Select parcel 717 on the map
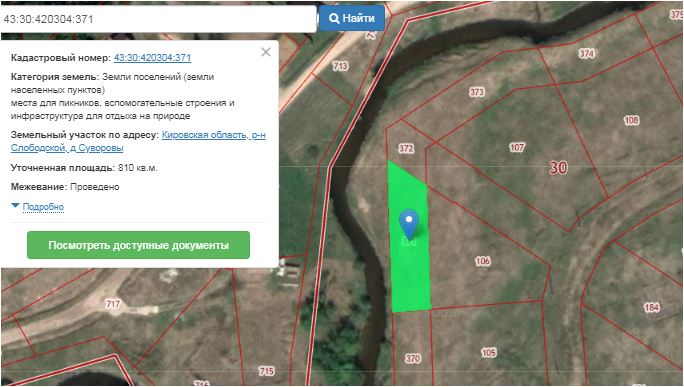This screenshot has width=684, height=387. [x=113, y=303]
